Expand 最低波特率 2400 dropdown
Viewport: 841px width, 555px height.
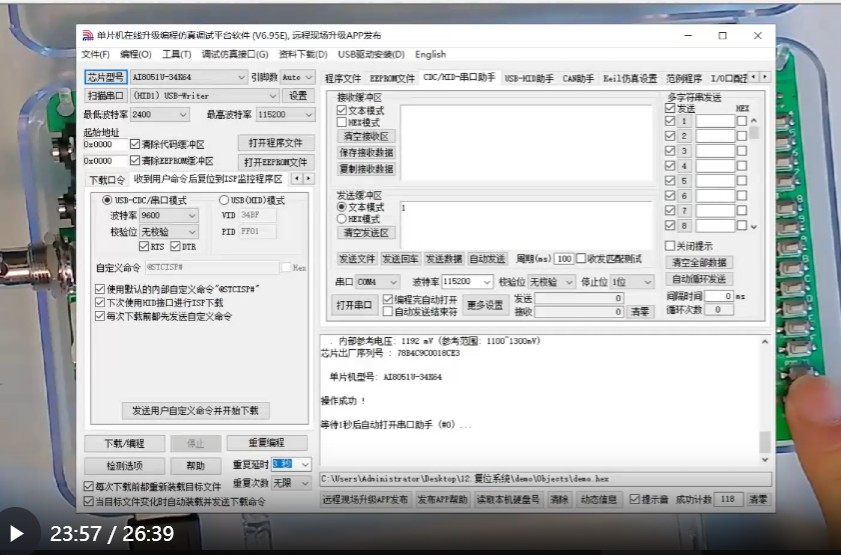coord(183,115)
